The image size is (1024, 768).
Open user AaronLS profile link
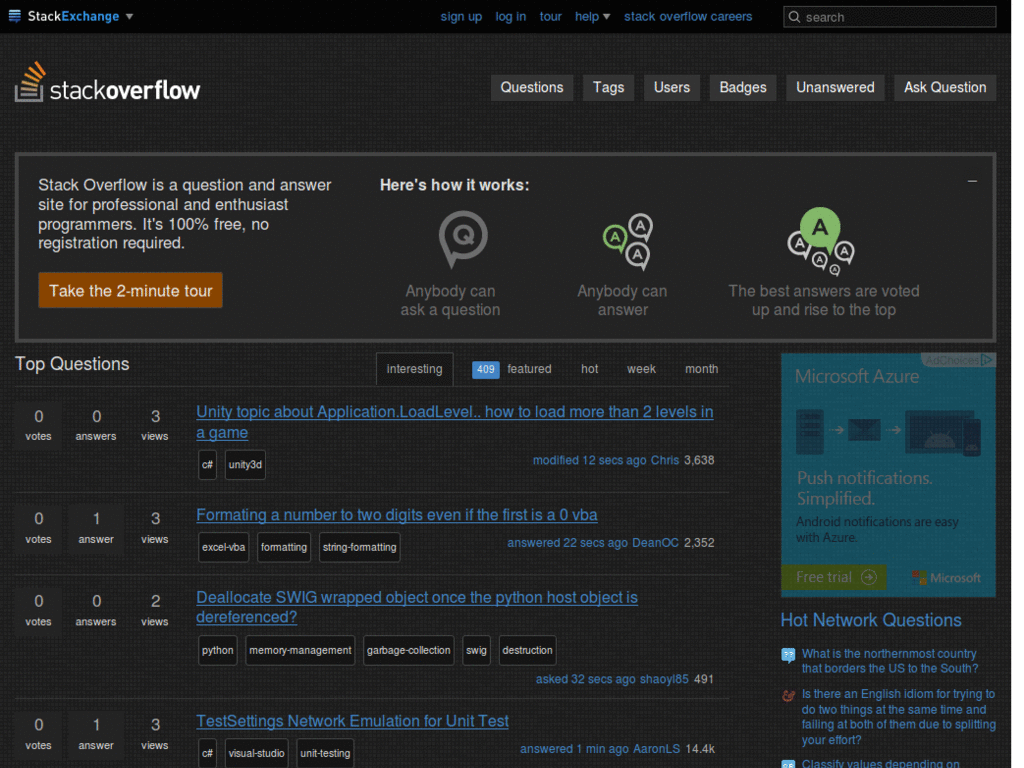pos(656,749)
